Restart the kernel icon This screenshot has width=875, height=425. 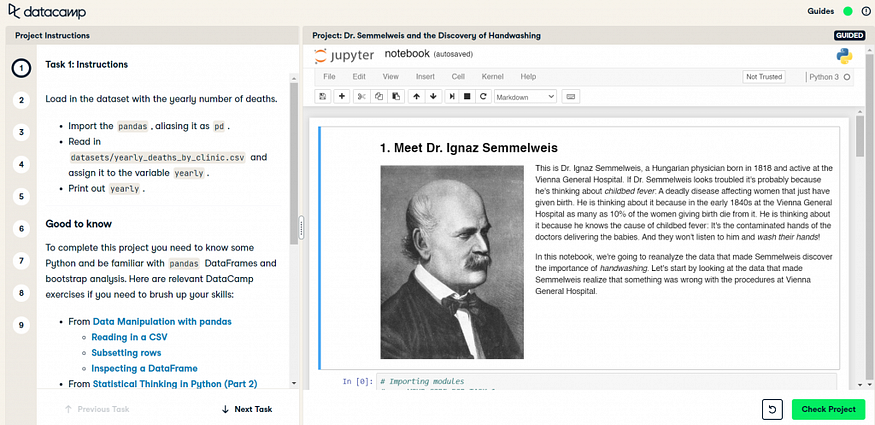point(483,96)
